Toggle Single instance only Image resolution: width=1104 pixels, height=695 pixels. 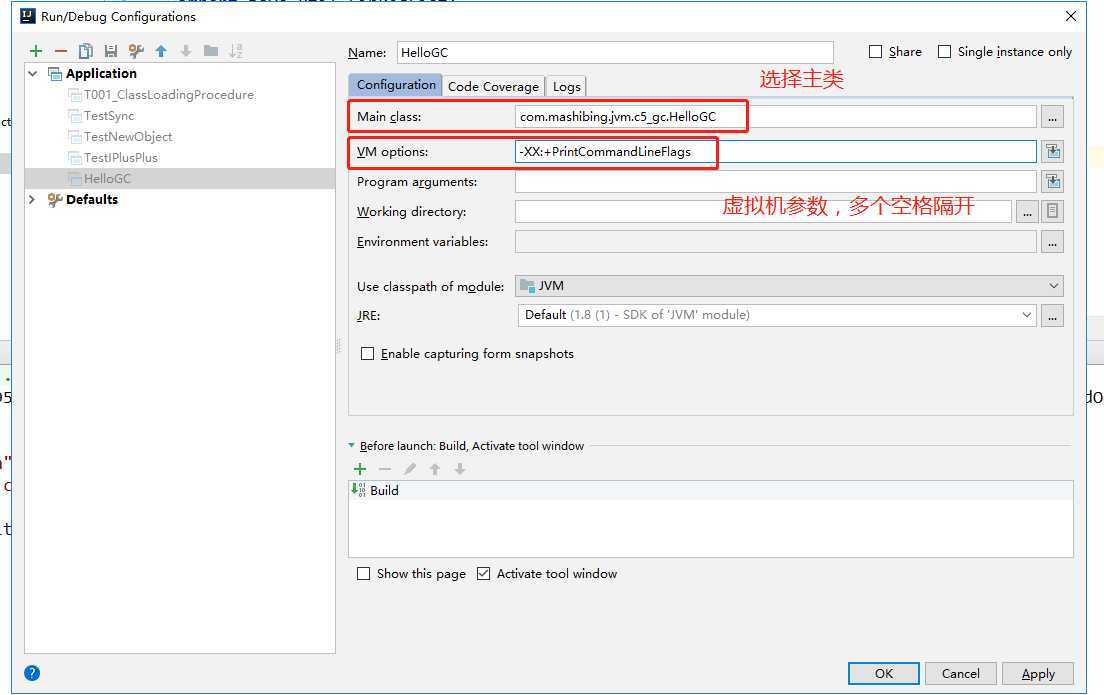944,51
